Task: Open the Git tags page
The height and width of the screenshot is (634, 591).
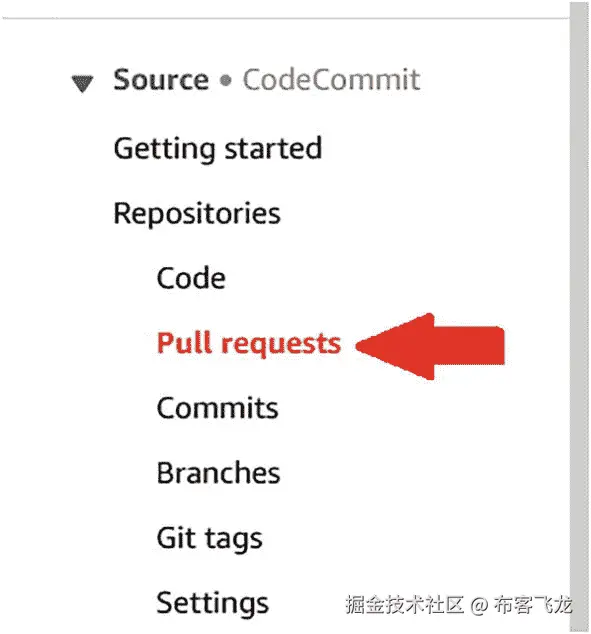Action: pyautogui.click(x=209, y=539)
